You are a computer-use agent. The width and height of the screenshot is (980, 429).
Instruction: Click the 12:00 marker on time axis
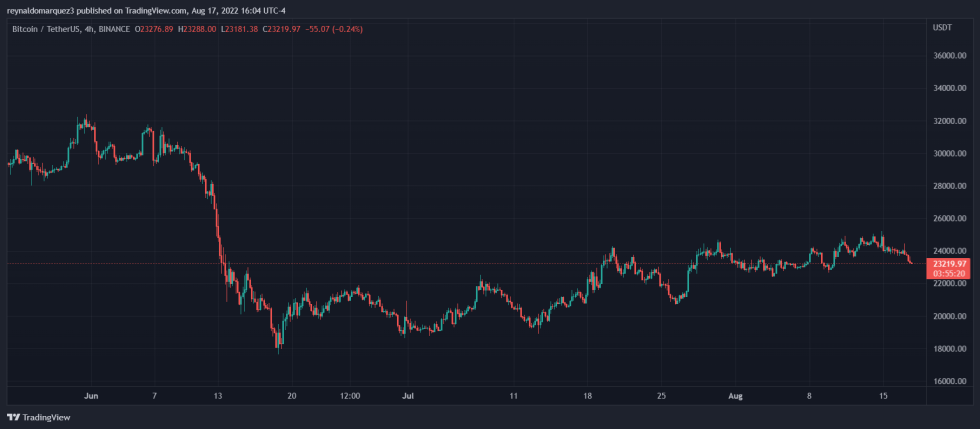pos(349,396)
